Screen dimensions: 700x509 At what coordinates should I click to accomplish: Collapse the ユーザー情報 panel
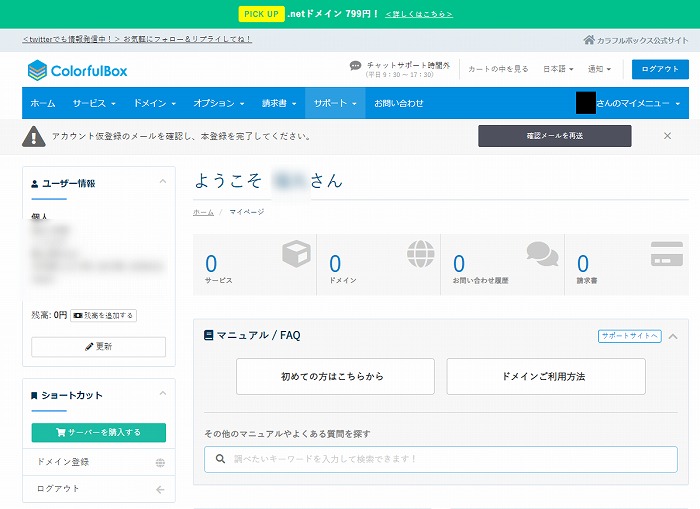(x=163, y=182)
